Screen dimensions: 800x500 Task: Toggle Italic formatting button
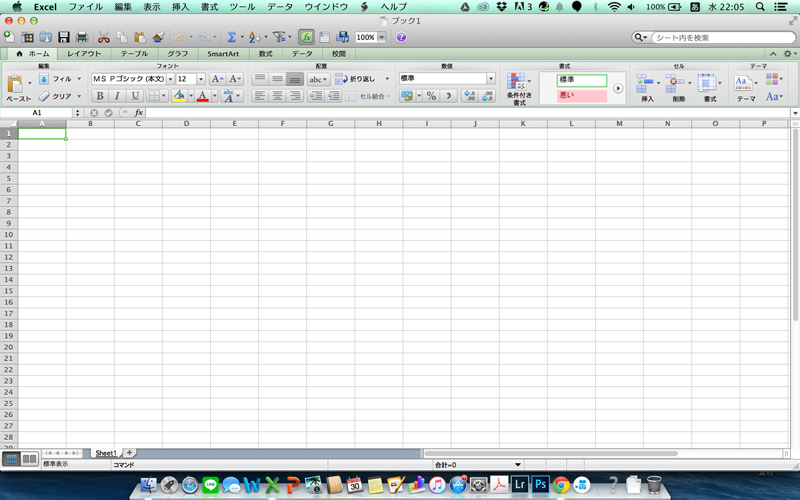click(117, 96)
